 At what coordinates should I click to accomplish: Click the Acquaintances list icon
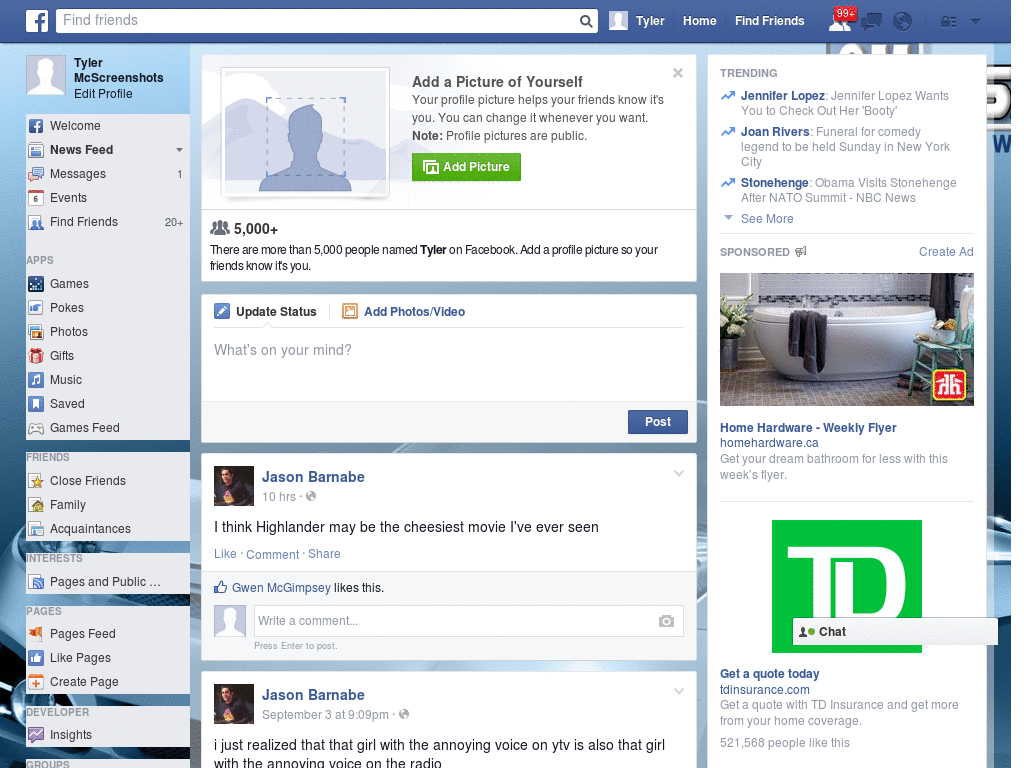36,529
